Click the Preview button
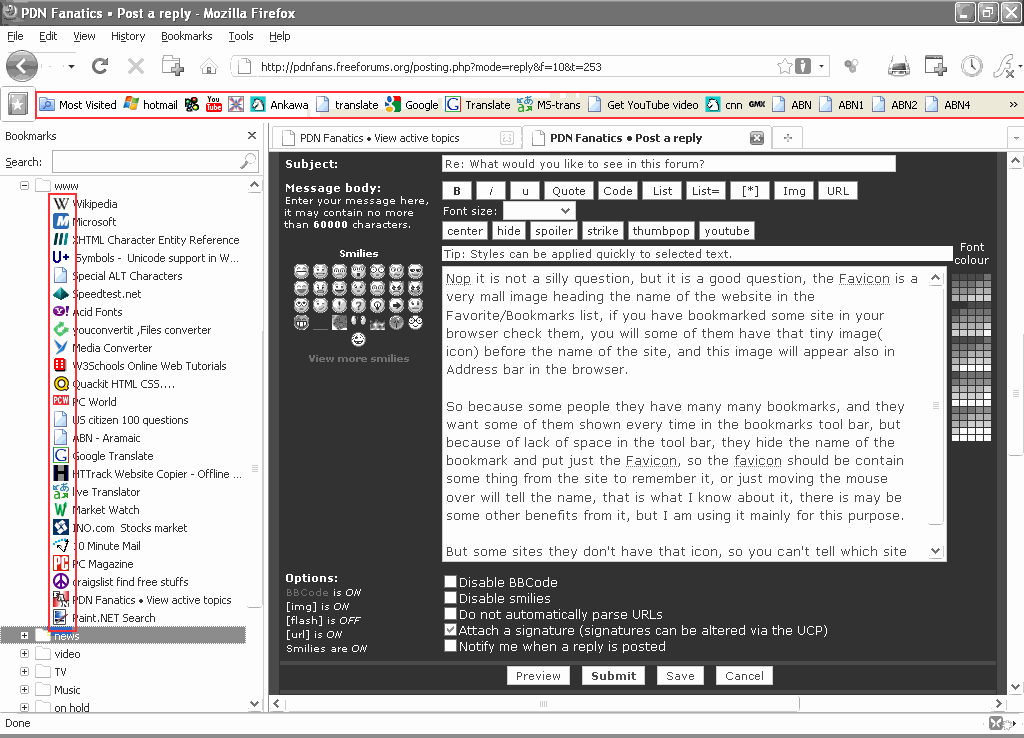The height and width of the screenshot is (738, 1024). tap(538, 675)
